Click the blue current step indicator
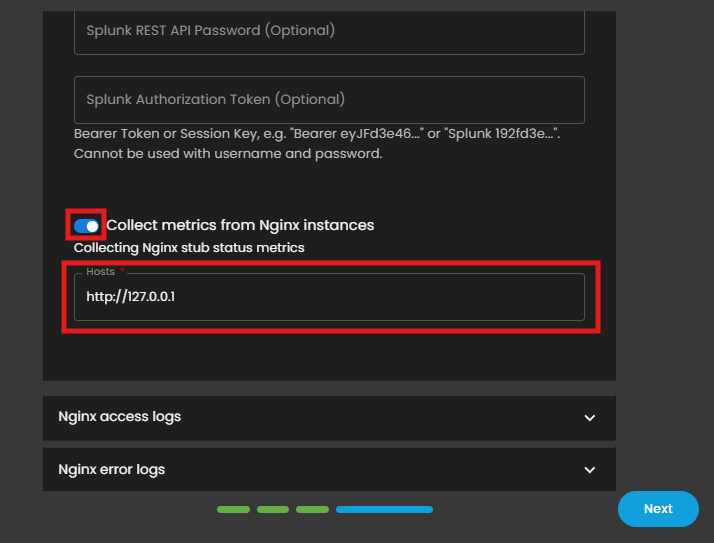This screenshot has width=714, height=543. [x=384, y=510]
